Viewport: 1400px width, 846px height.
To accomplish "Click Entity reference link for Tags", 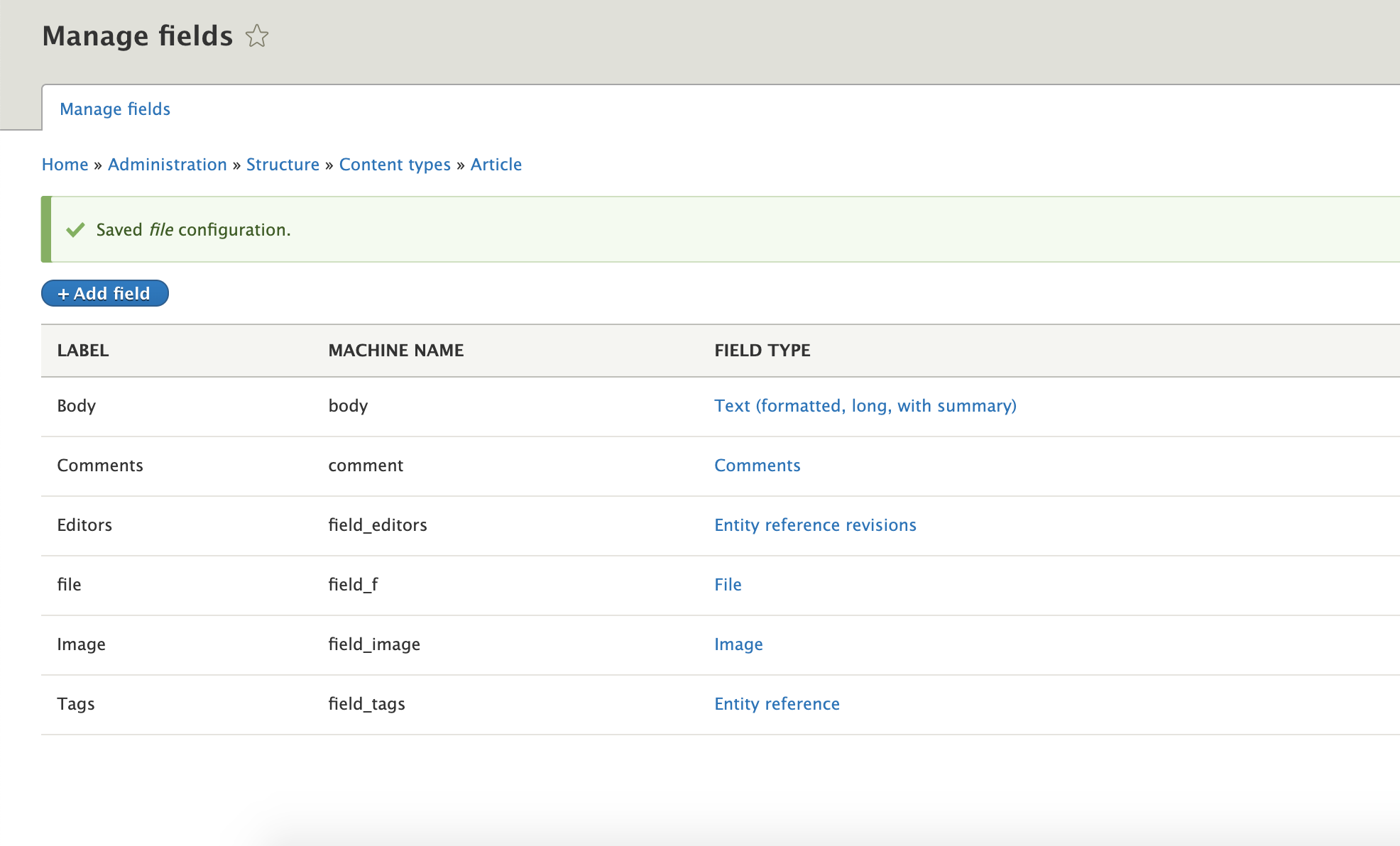I will [777, 704].
